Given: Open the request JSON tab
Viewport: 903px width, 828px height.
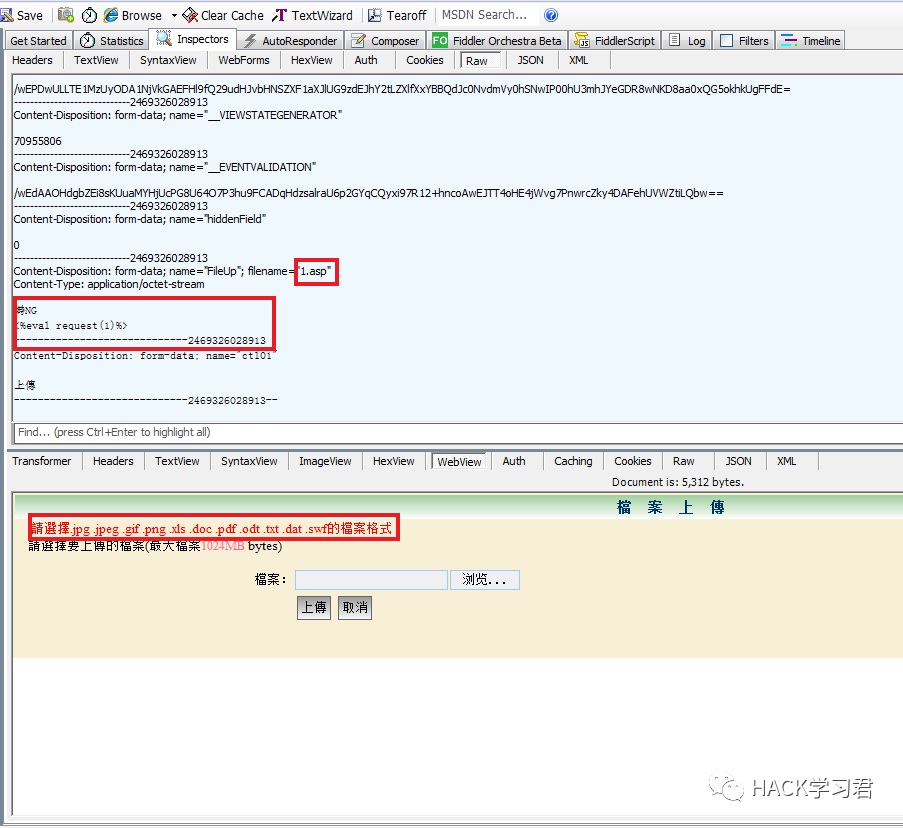Looking at the screenshot, I should coord(530,60).
